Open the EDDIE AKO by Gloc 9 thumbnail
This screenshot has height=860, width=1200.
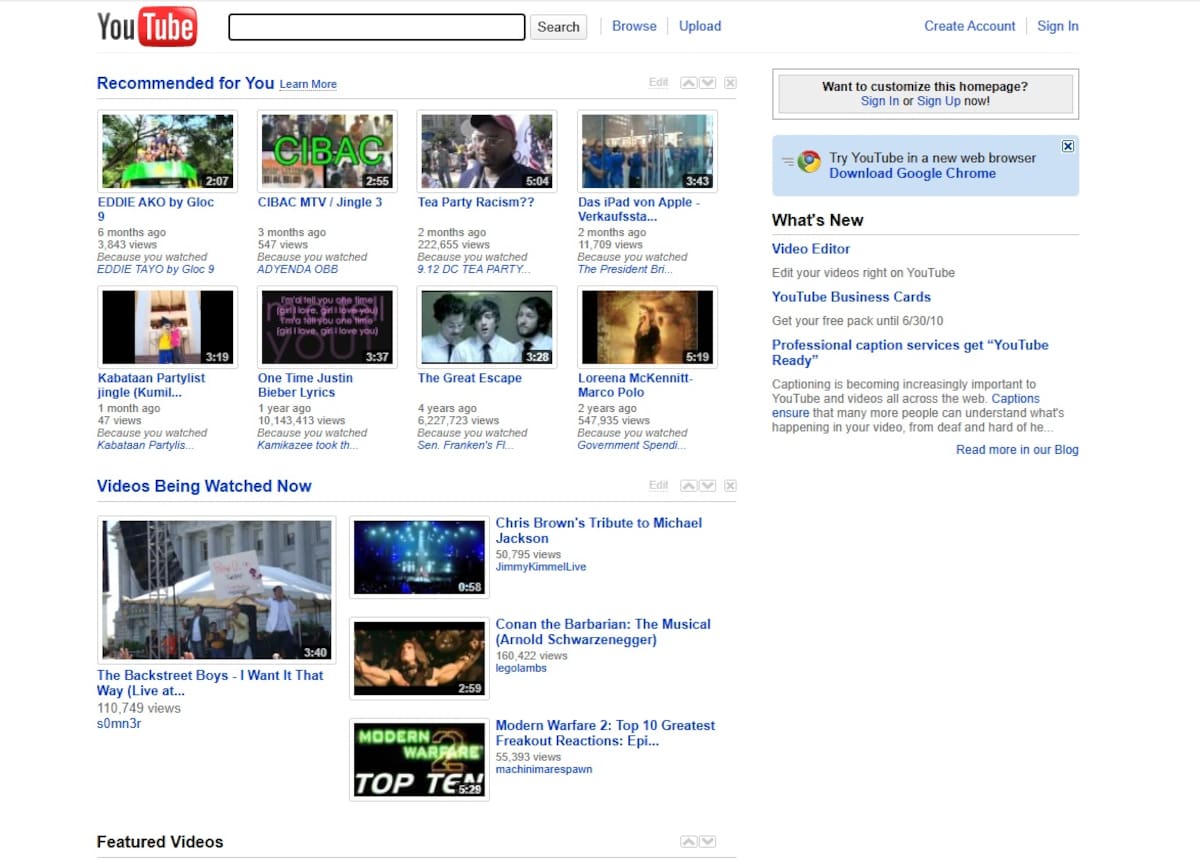coord(168,151)
